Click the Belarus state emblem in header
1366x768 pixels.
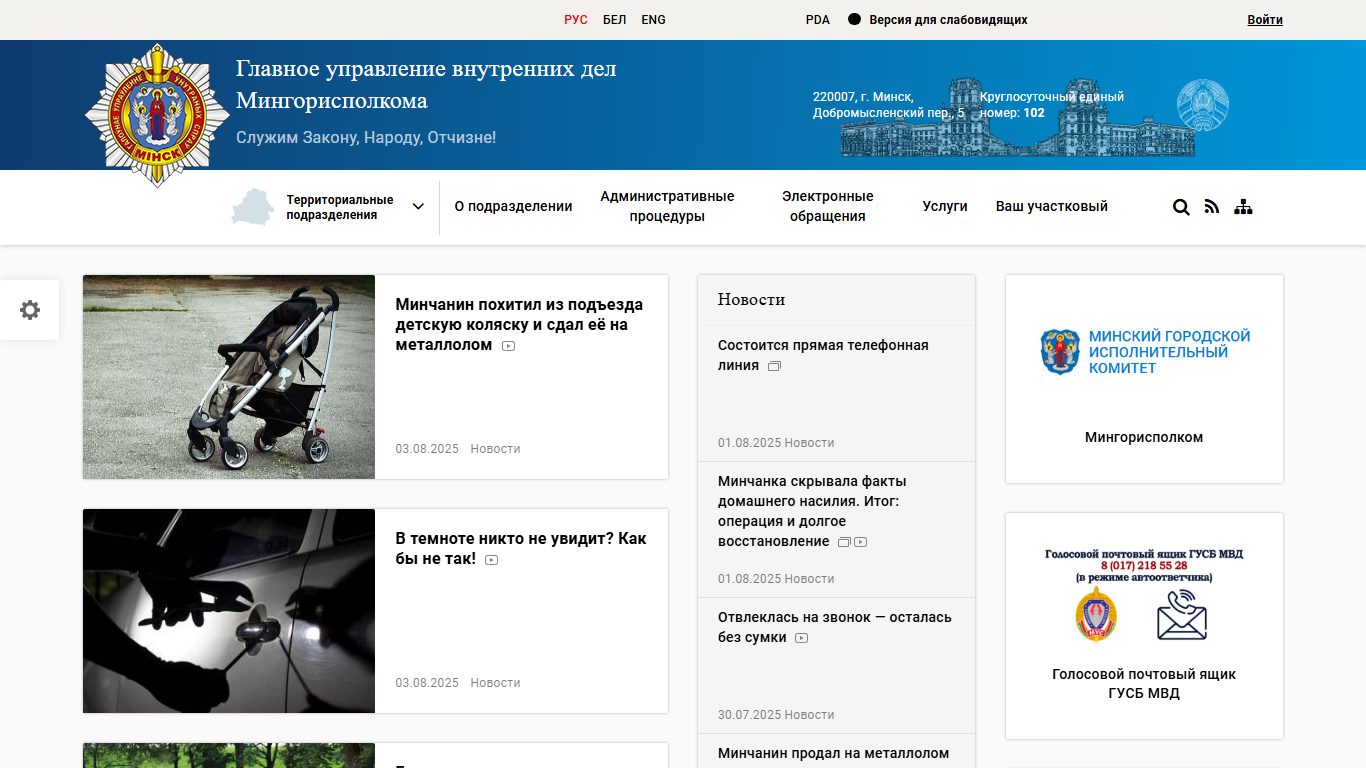pos(1202,105)
